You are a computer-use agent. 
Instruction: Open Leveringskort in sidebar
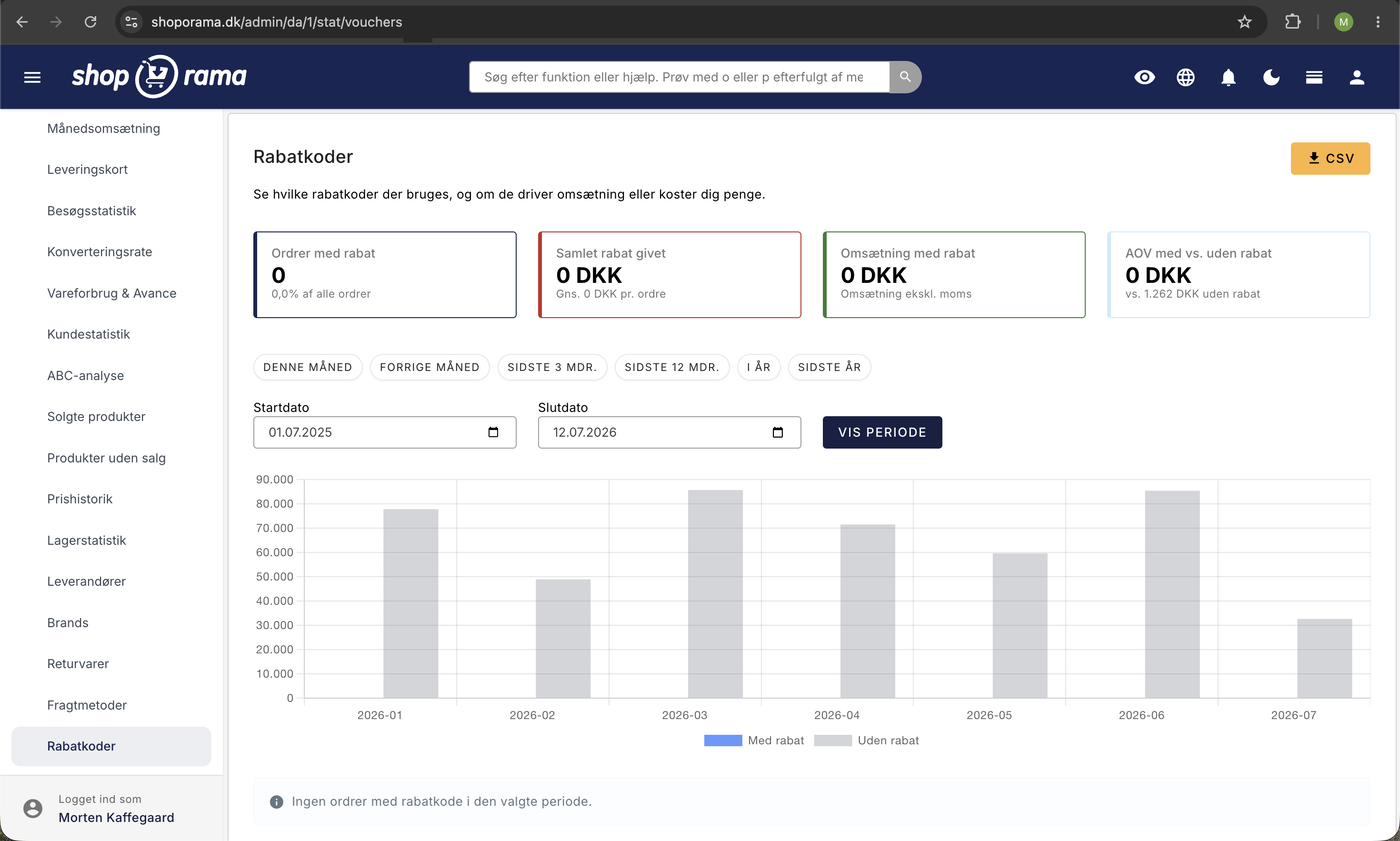88,169
